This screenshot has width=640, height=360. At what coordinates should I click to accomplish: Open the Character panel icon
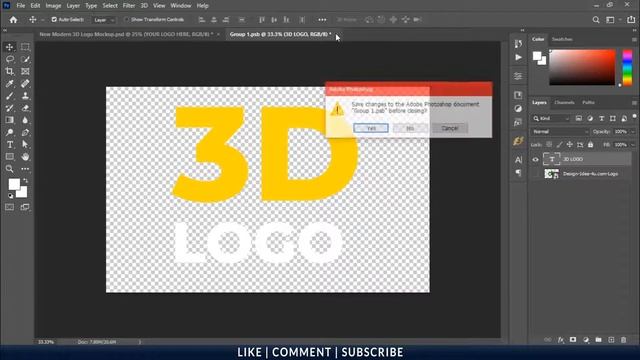click(x=518, y=160)
